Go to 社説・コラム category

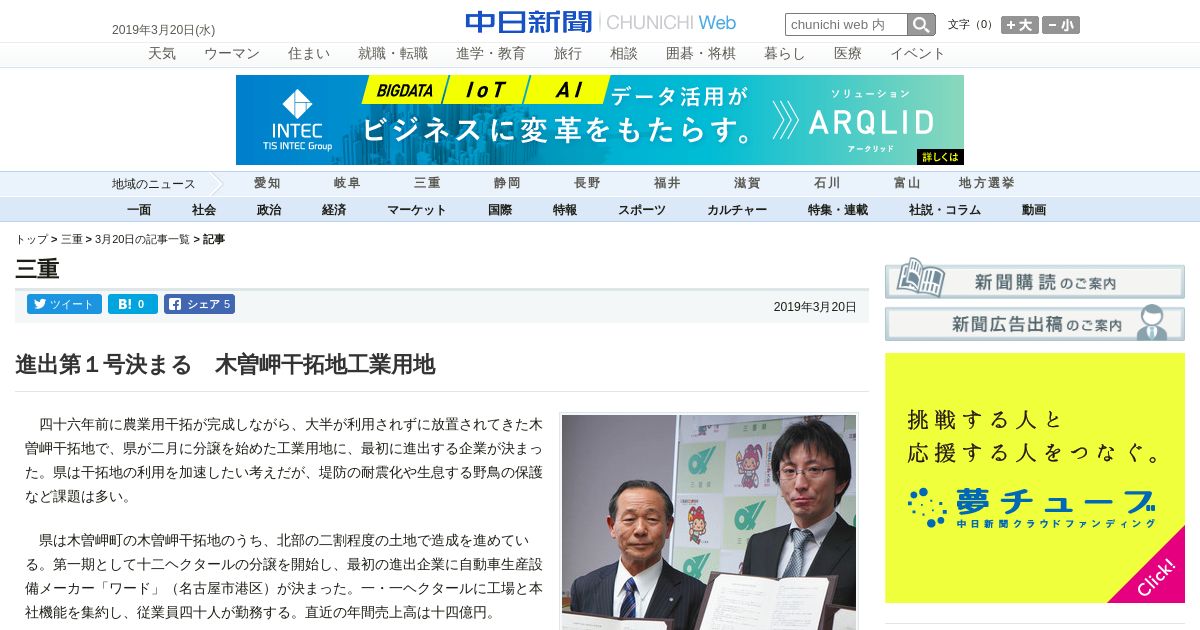[945, 210]
